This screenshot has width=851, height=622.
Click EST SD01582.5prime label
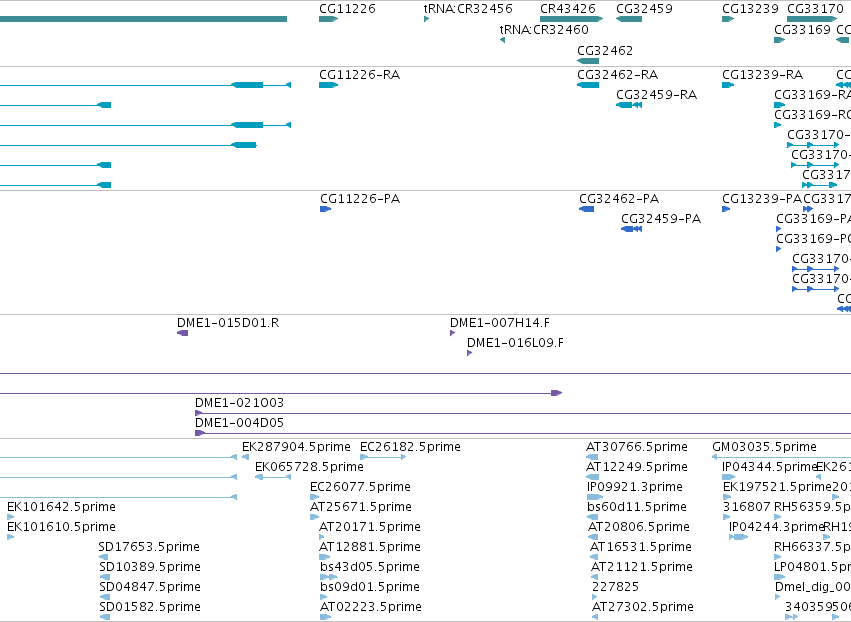(x=150, y=607)
